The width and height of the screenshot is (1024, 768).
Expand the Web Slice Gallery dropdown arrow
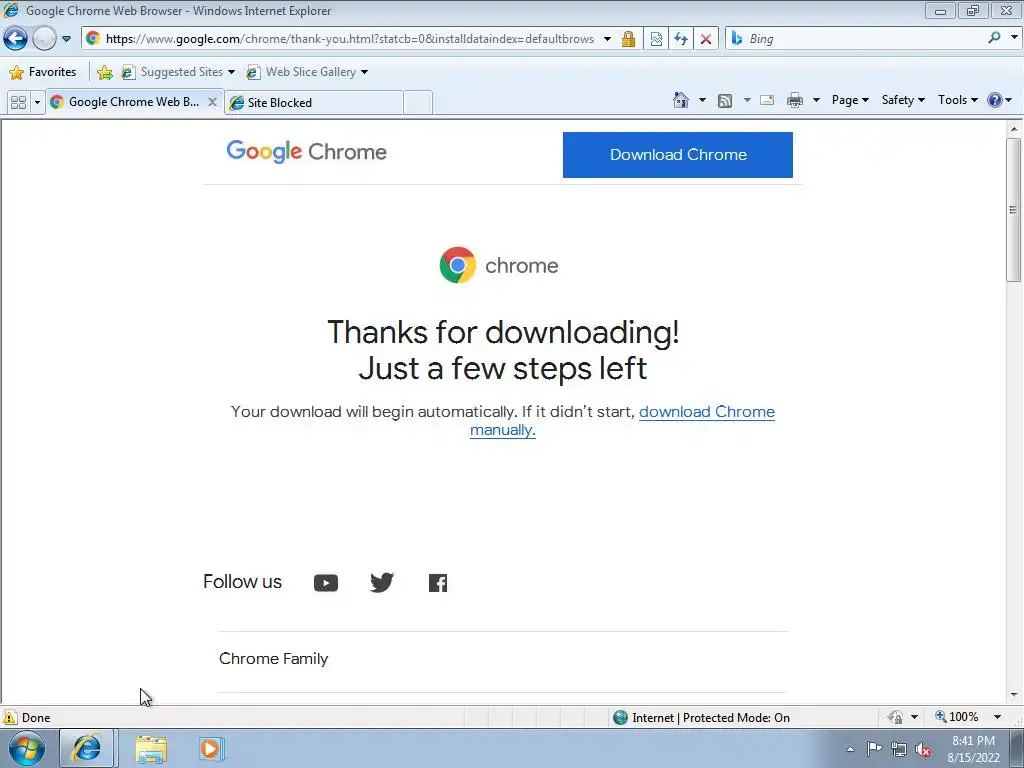(364, 72)
